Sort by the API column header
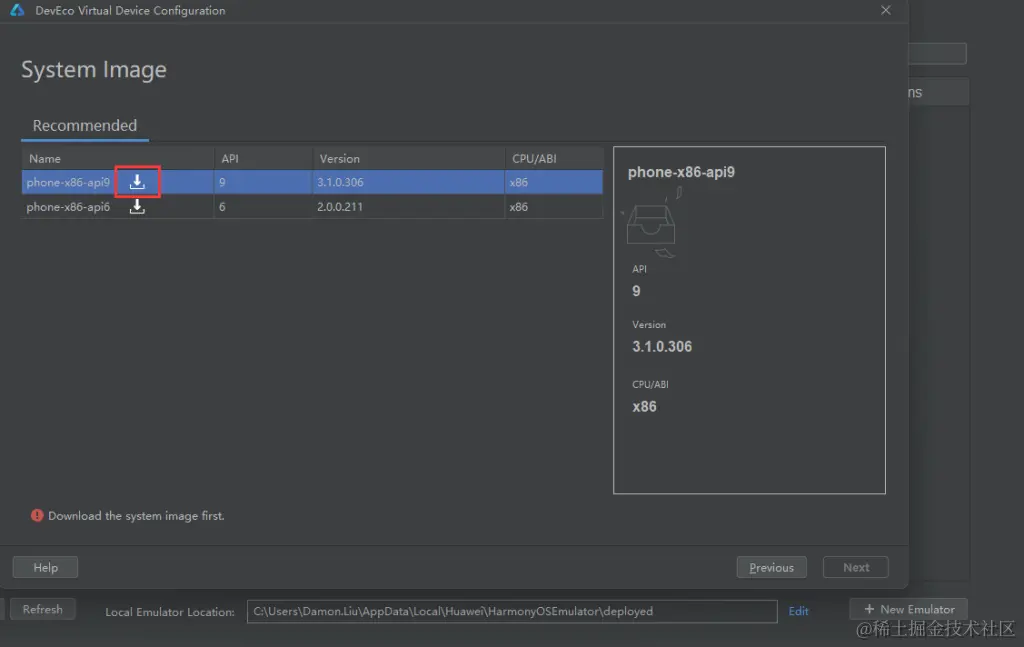Screen dimensions: 1024x647 point(263,159)
